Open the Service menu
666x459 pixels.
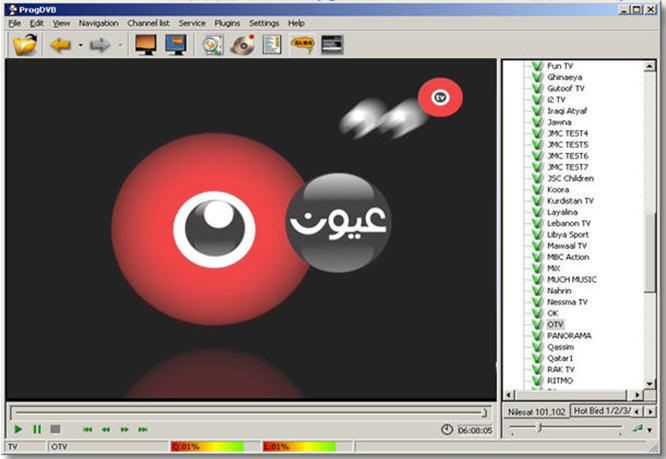(x=192, y=23)
